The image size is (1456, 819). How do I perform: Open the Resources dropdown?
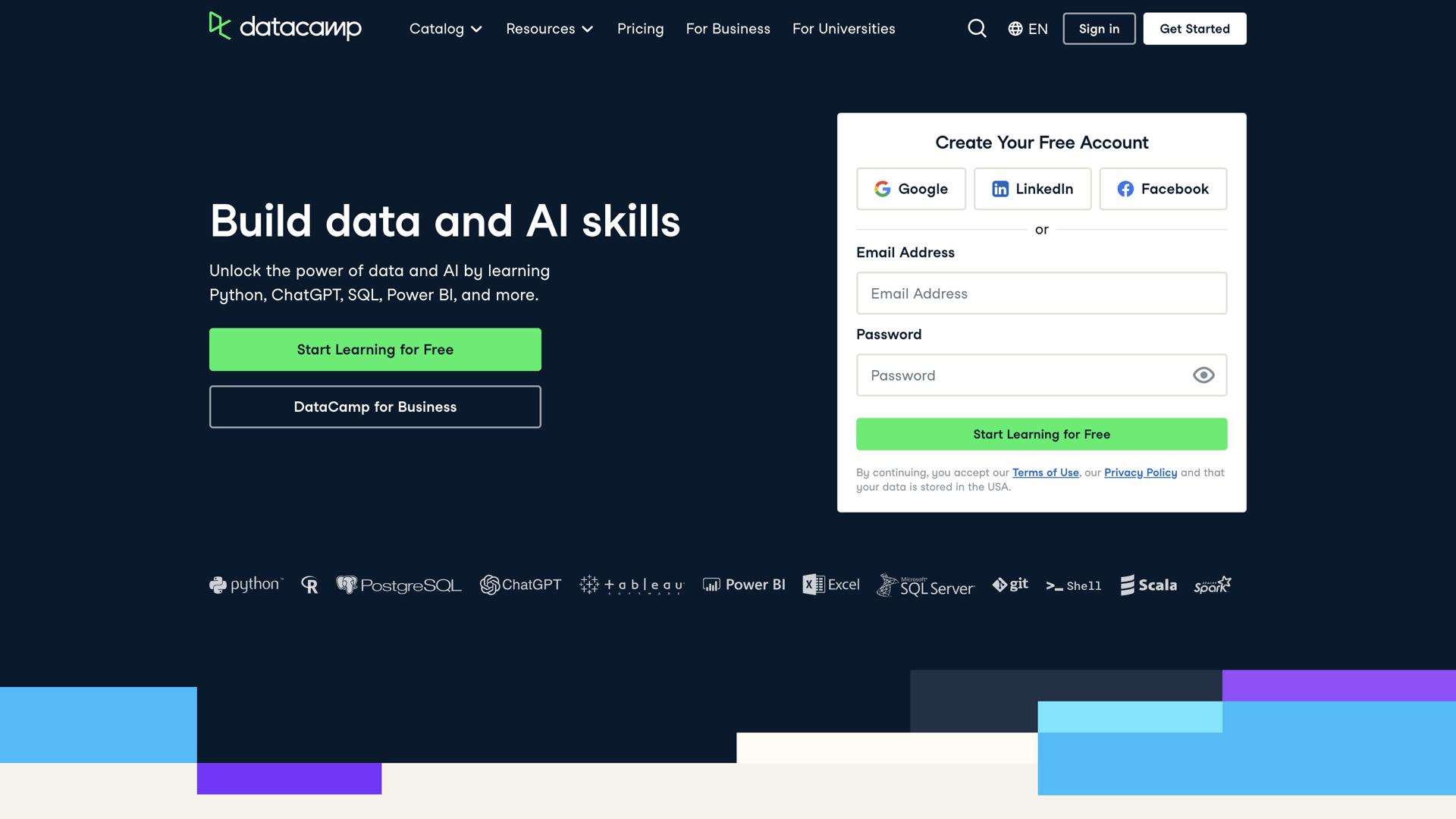pos(550,28)
